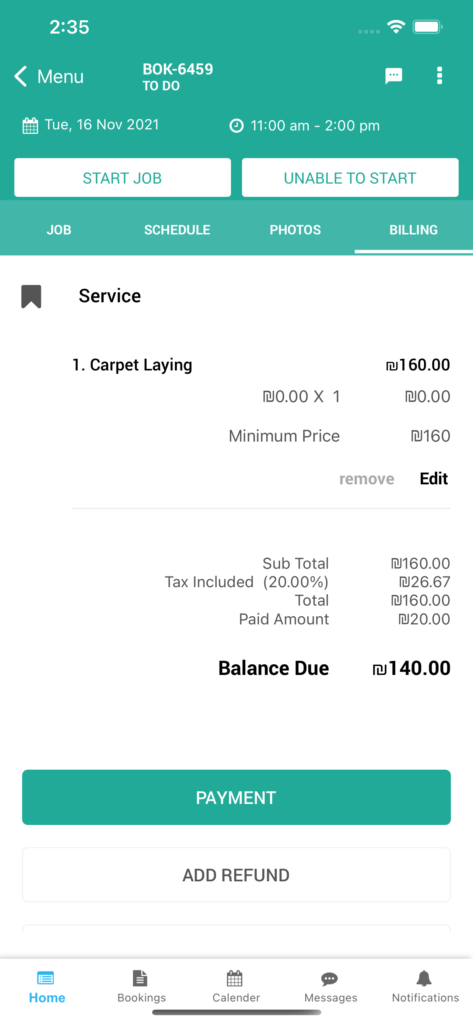Tap the calendar icon beside the date
The height and width of the screenshot is (1024, 473).
30,125
